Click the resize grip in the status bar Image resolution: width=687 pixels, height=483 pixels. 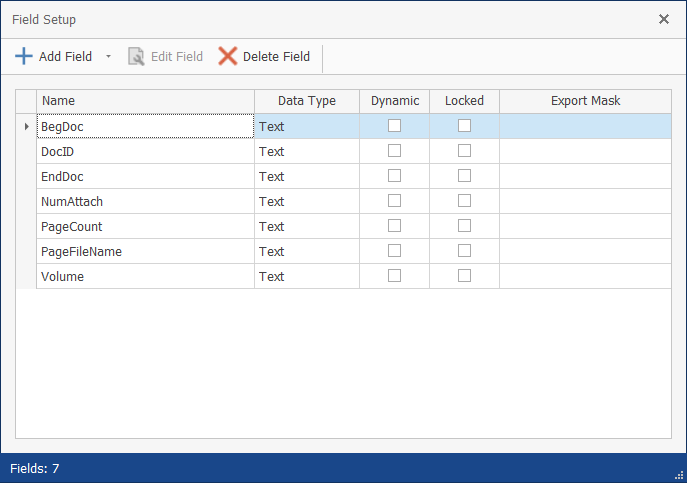[x=680, y=476]
